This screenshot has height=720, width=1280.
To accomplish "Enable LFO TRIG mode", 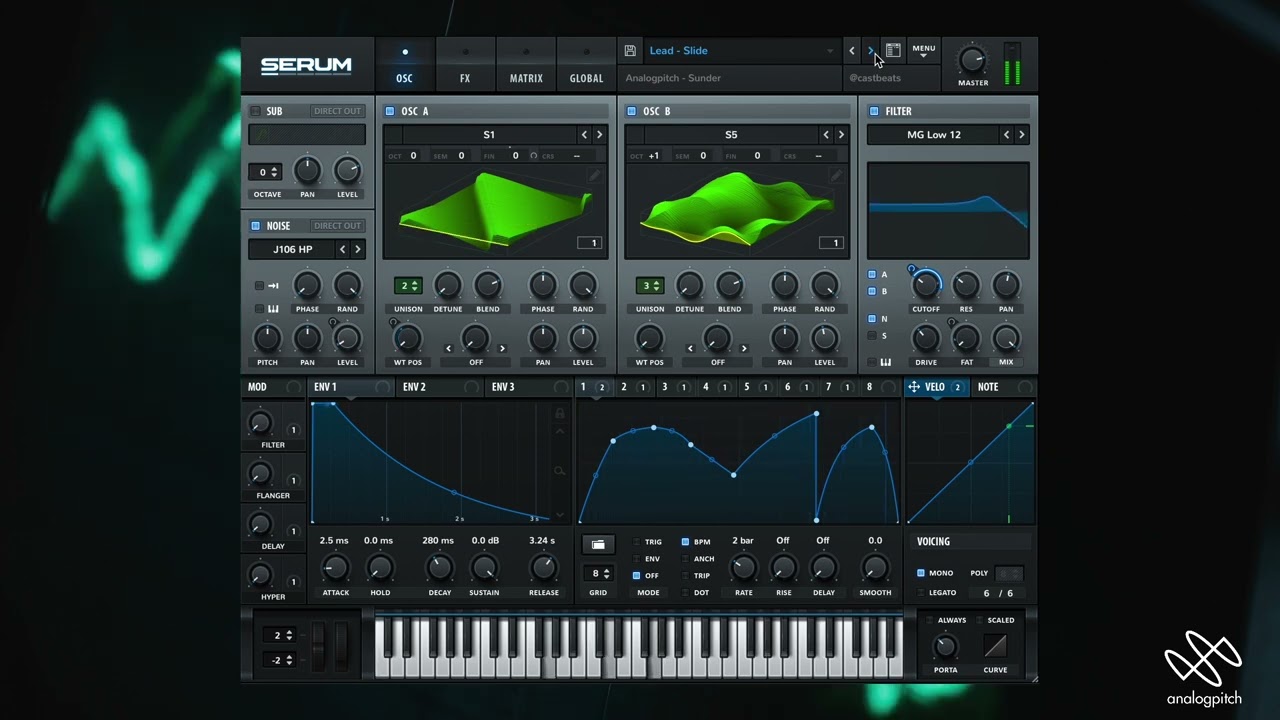I will click(637, 542).
